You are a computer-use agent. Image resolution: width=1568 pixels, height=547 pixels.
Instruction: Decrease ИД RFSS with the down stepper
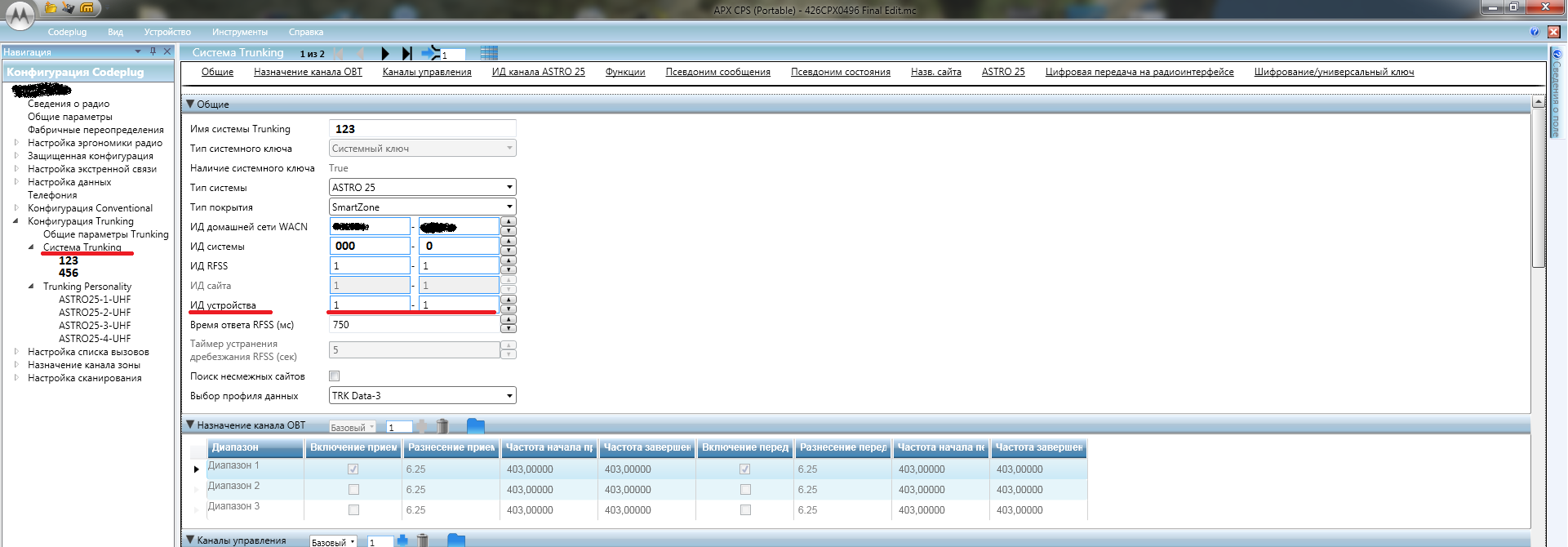pos(509,270)
